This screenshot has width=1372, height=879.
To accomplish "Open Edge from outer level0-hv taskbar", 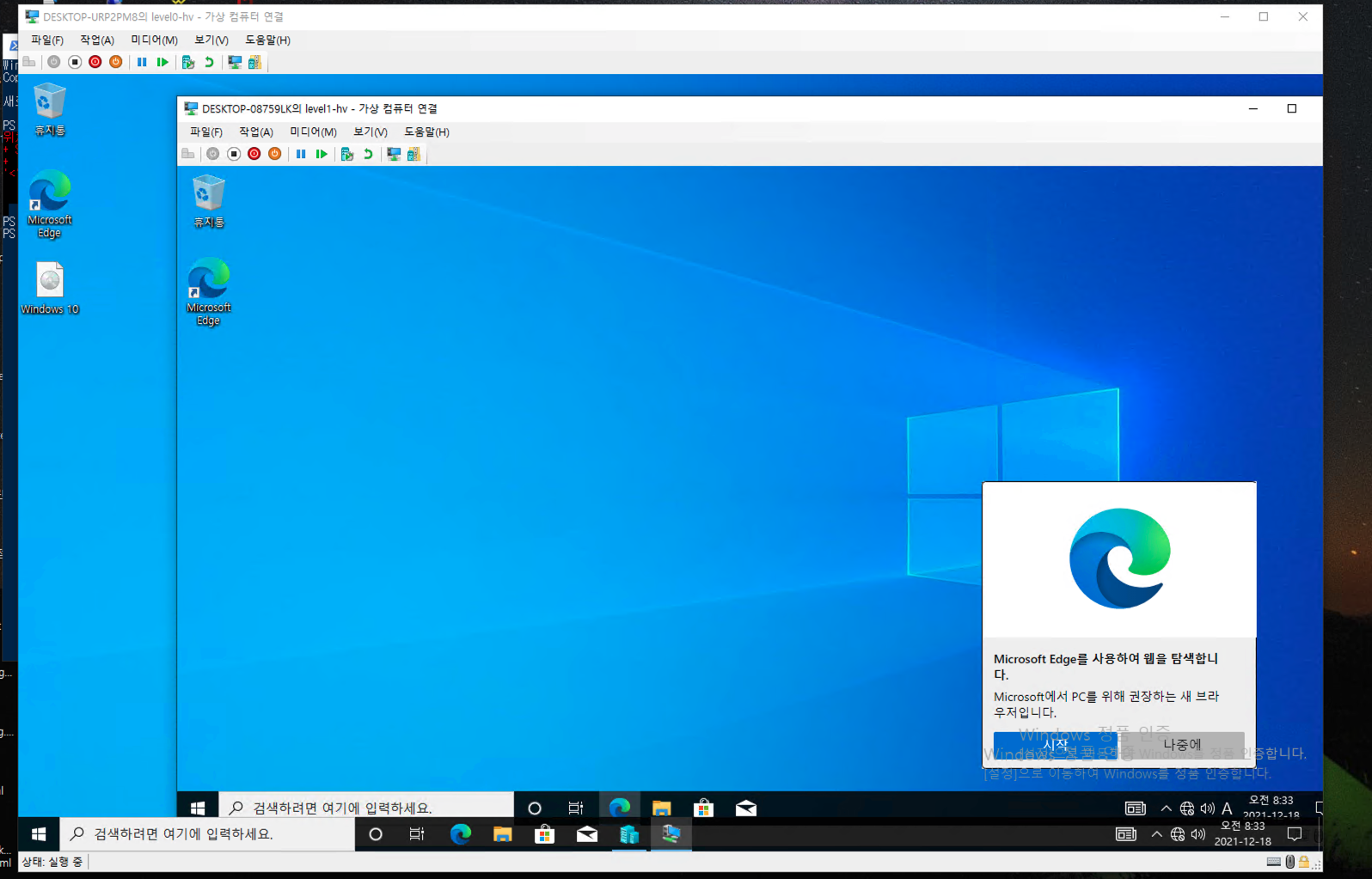I will (x=460, y=833).
